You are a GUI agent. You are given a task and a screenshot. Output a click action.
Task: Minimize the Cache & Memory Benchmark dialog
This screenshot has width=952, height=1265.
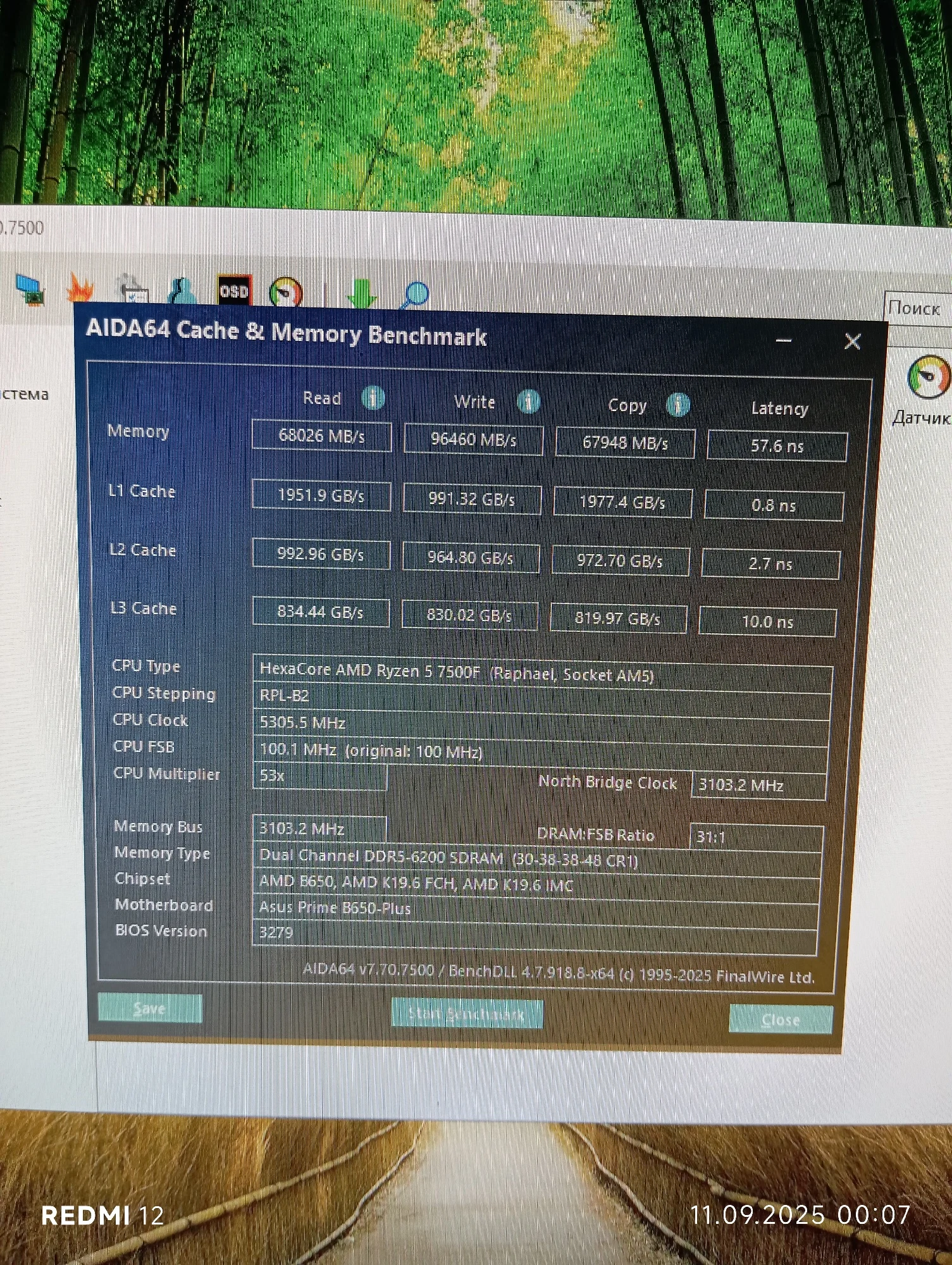(784, 340)
